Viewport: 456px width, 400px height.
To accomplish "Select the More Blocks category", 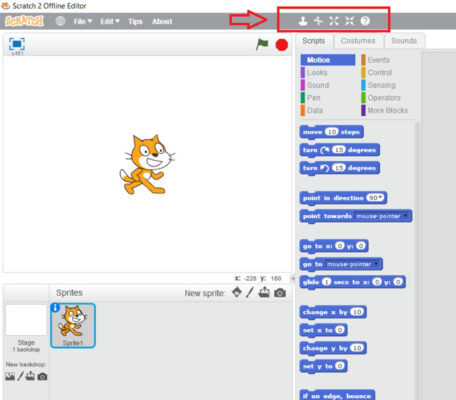I will pyautogui.click(x=388, y=110).
